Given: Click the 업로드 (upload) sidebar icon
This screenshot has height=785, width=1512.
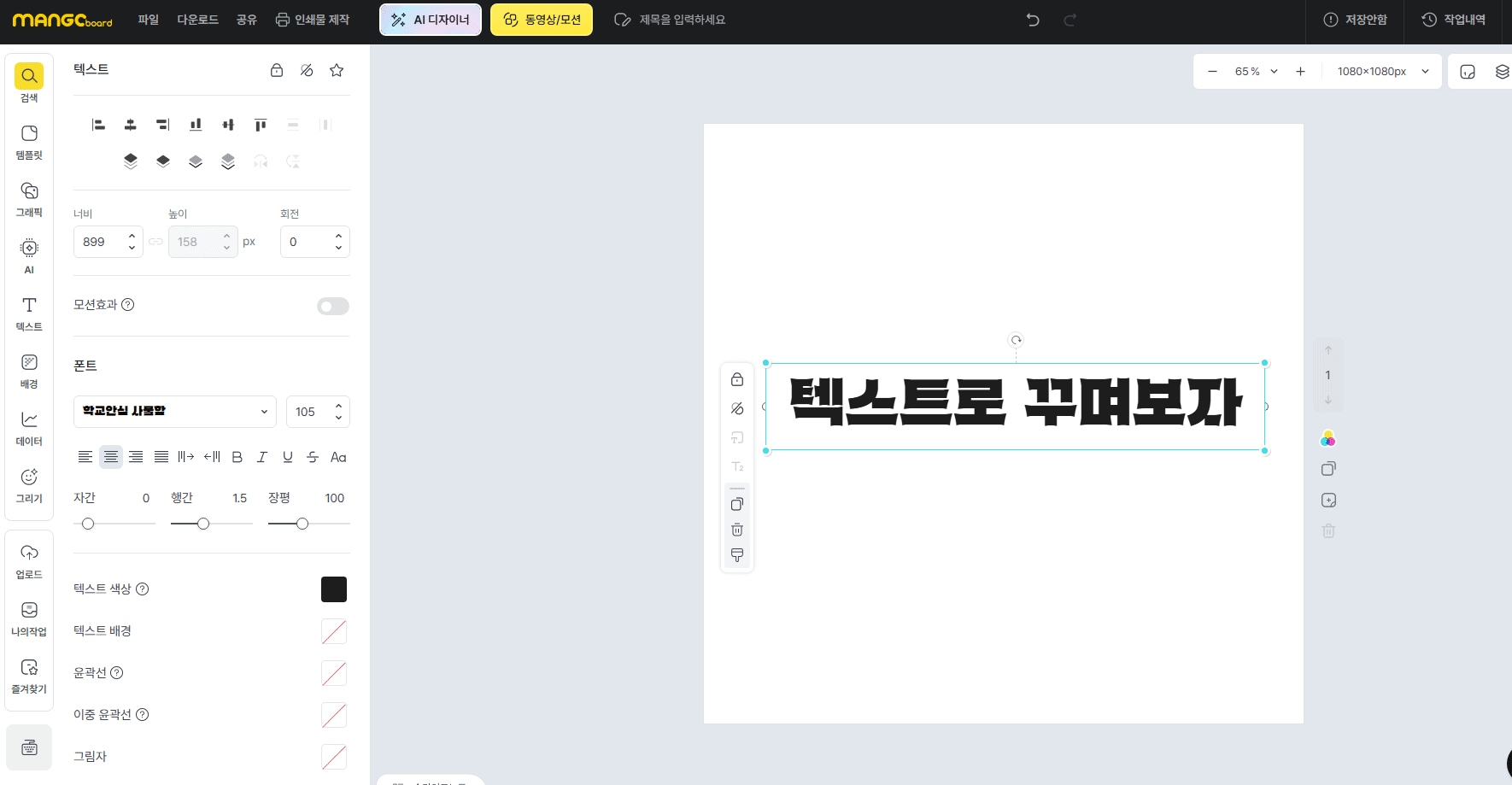Looking at the screenshot, I should [x=29, y=561].
